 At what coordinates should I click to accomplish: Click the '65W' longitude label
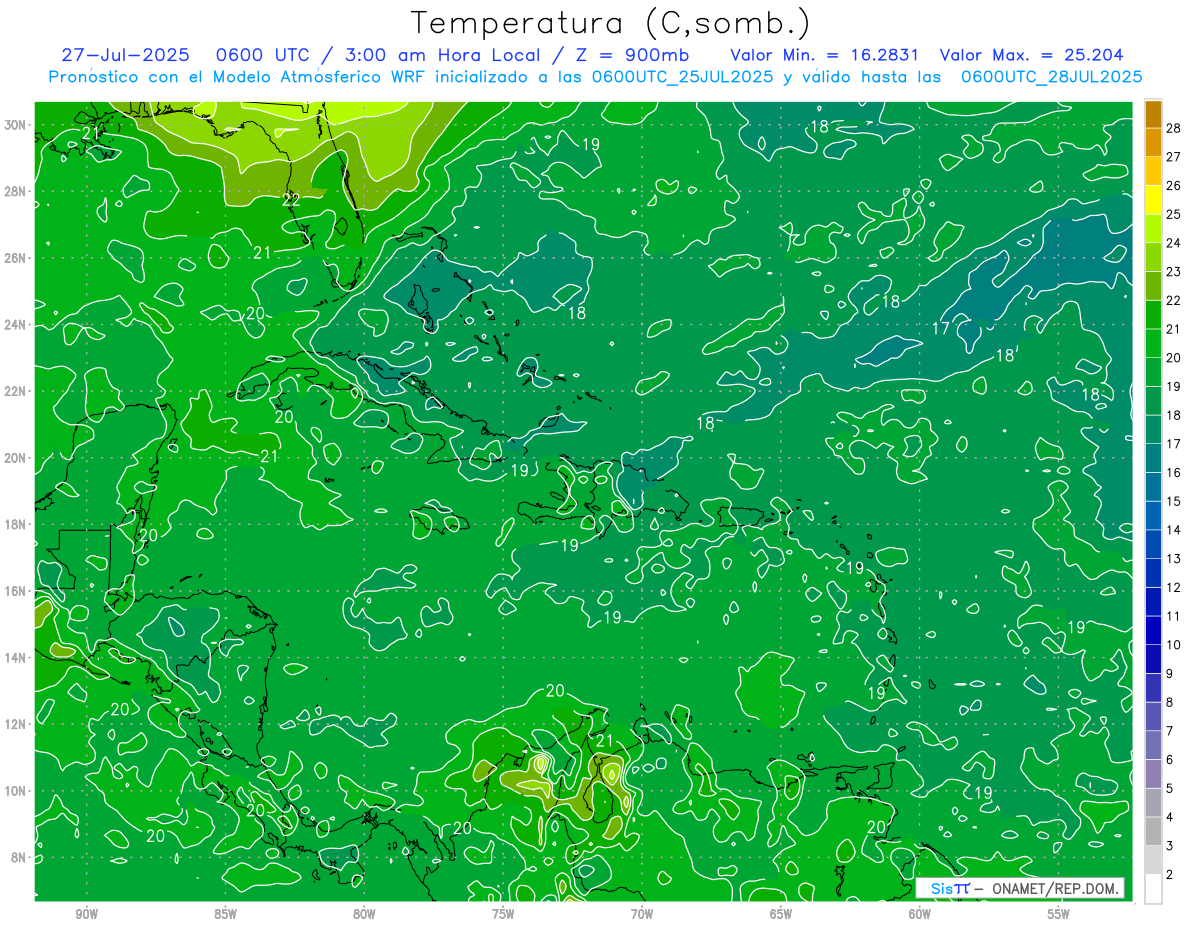tap(781, 914)
